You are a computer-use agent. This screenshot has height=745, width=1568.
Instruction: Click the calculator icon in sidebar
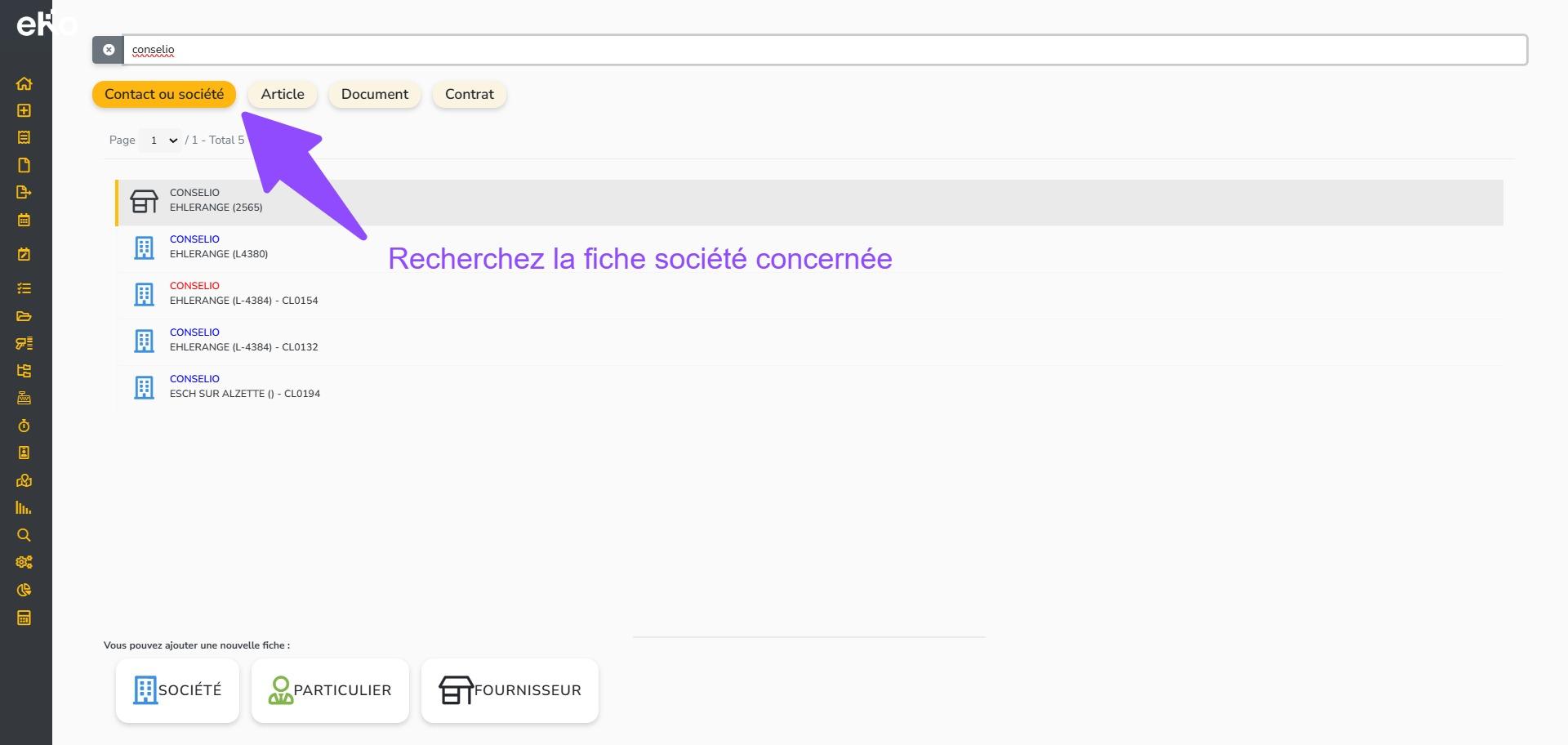24,618
